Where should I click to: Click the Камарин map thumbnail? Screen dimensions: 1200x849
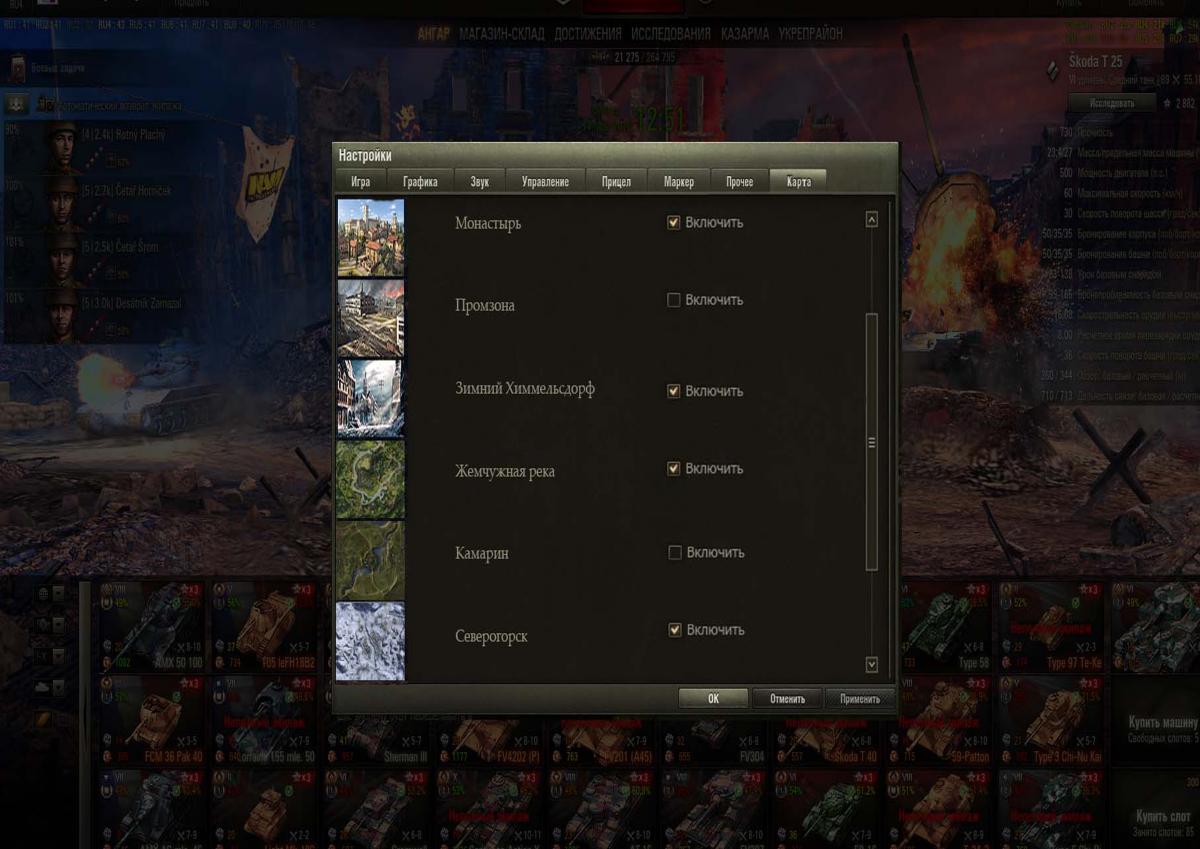[x=370, y=560]
